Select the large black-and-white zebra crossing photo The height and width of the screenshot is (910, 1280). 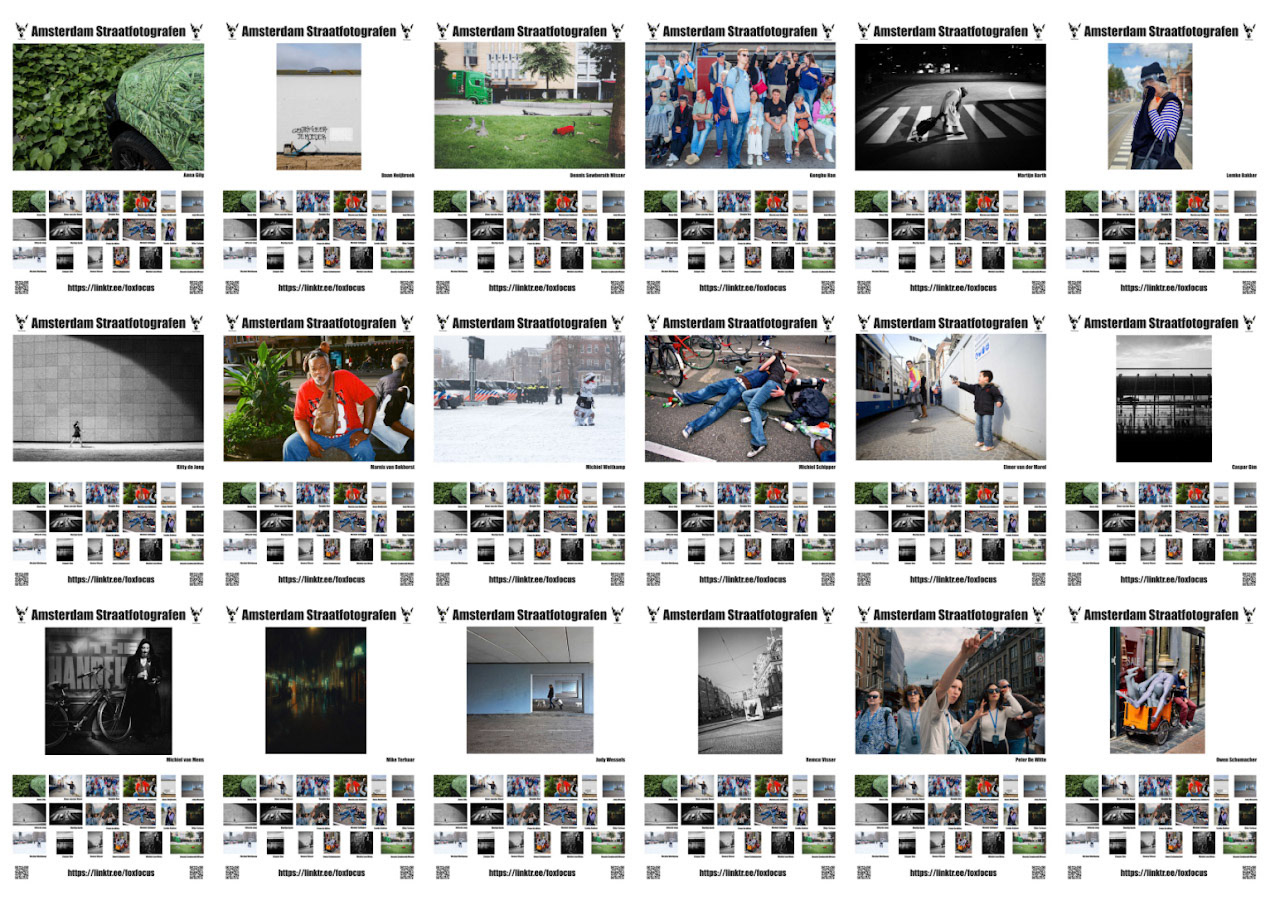(951, 107)
